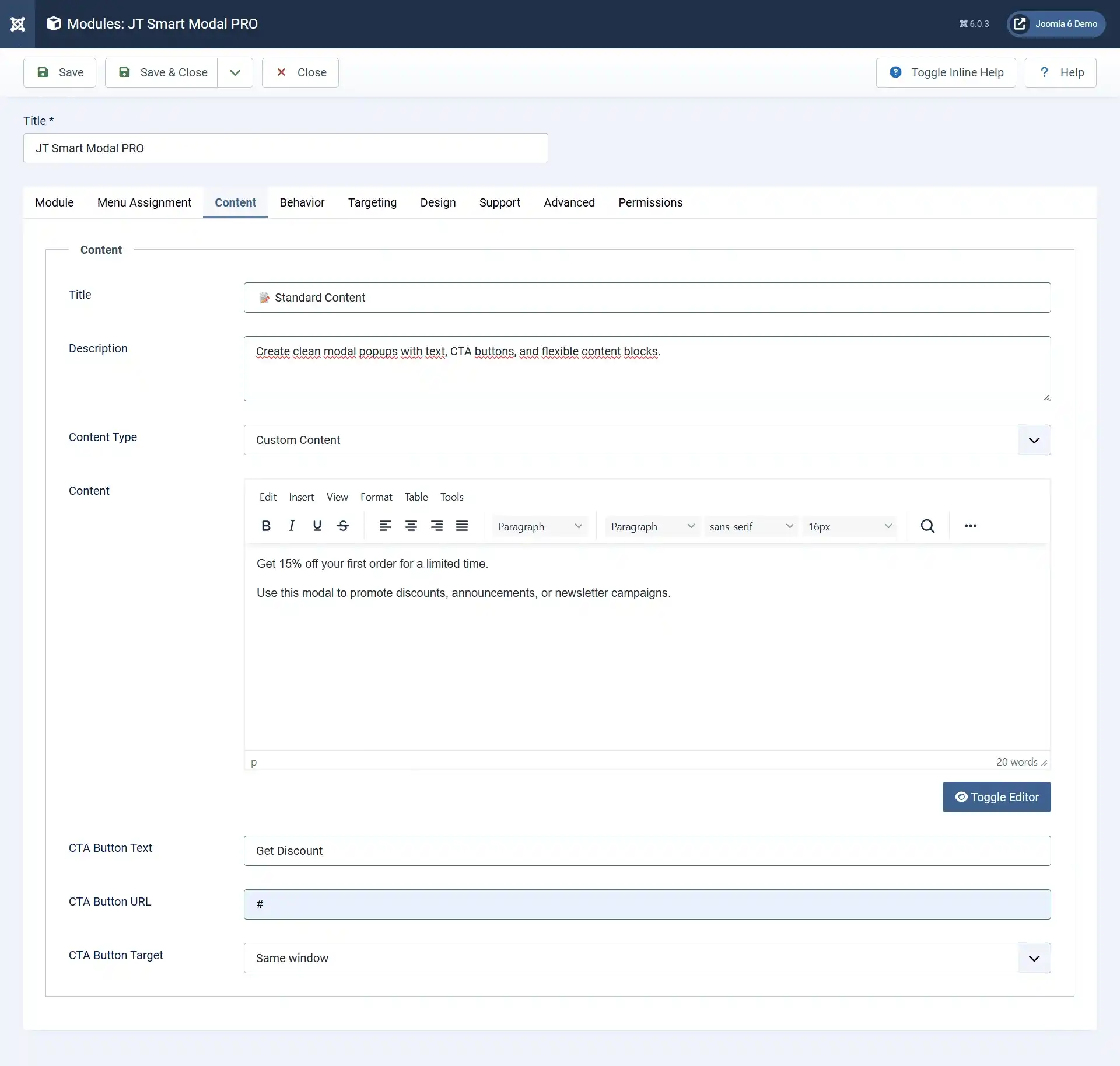Open the second Paragraph styles dropdown
This screenshot has width=1120, height=1066.
(652, 526)
